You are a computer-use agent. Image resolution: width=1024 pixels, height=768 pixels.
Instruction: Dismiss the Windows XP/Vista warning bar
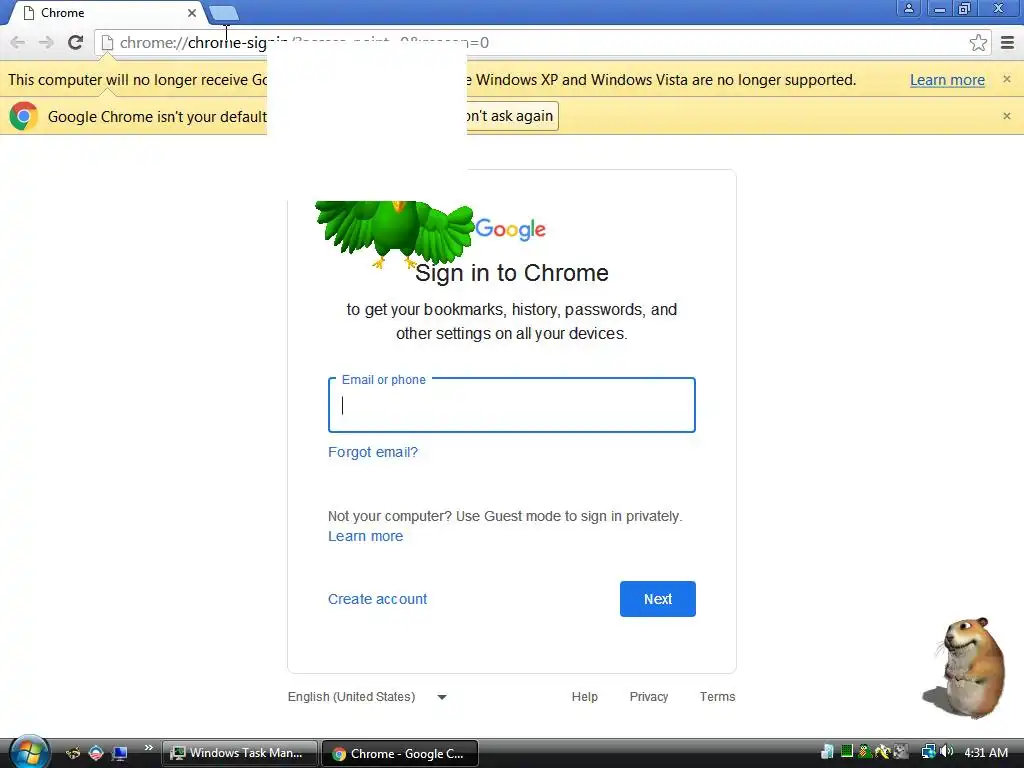[1006, 79]
